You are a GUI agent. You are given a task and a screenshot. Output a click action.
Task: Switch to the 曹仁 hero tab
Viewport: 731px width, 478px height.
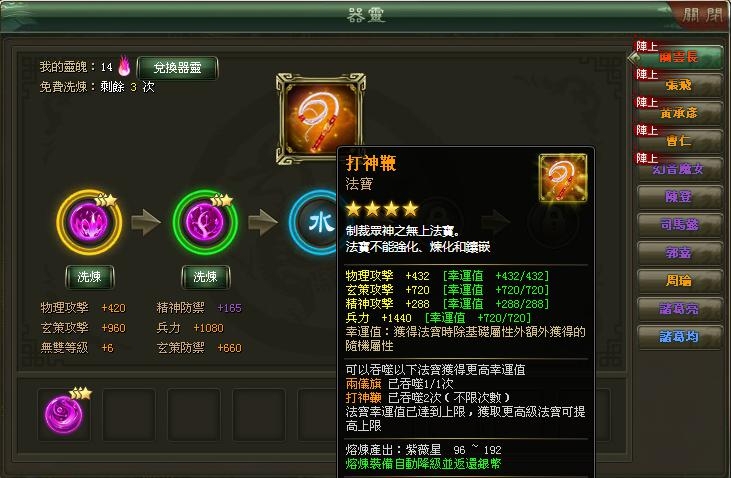pos(678,141)
